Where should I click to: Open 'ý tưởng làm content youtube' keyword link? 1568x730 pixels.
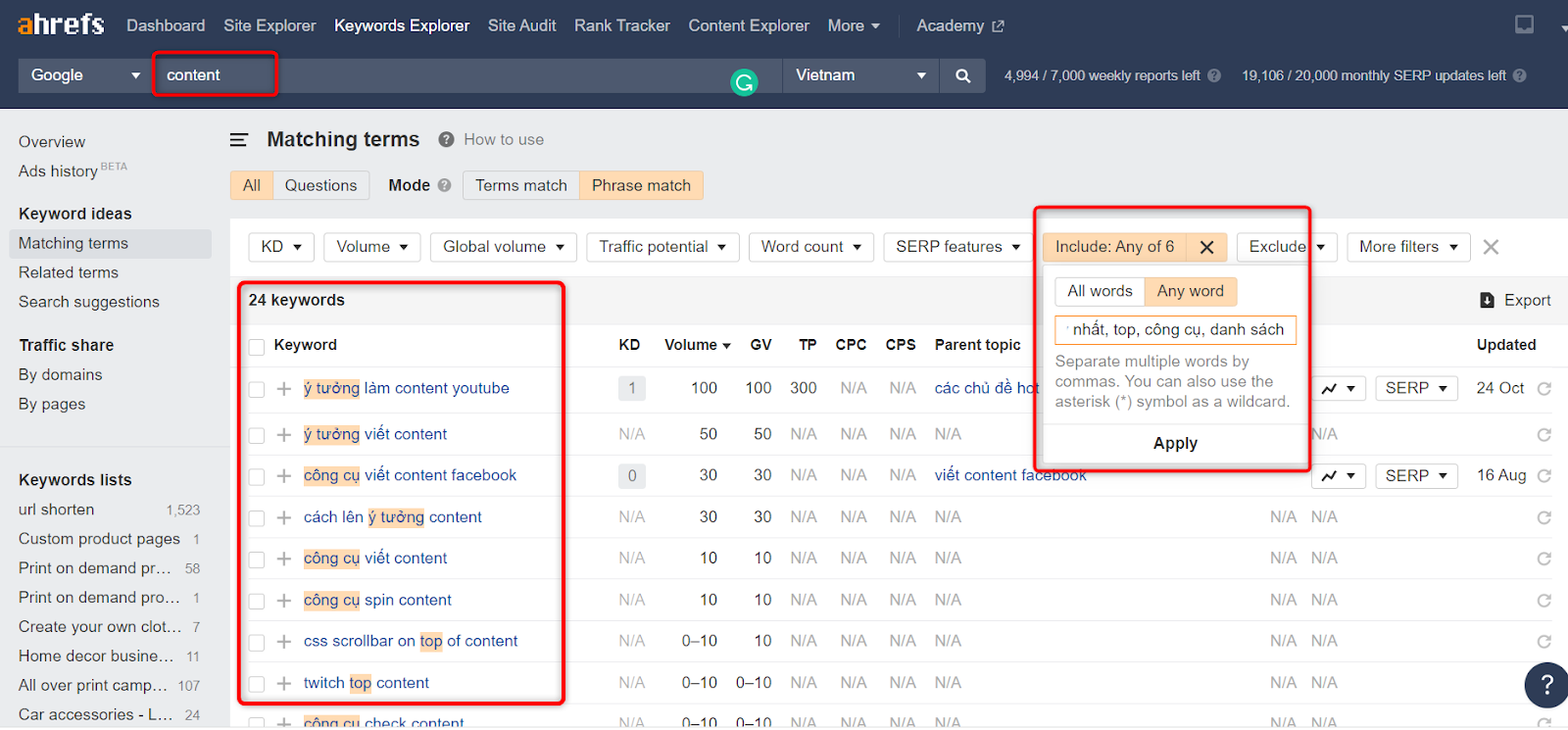407,388
